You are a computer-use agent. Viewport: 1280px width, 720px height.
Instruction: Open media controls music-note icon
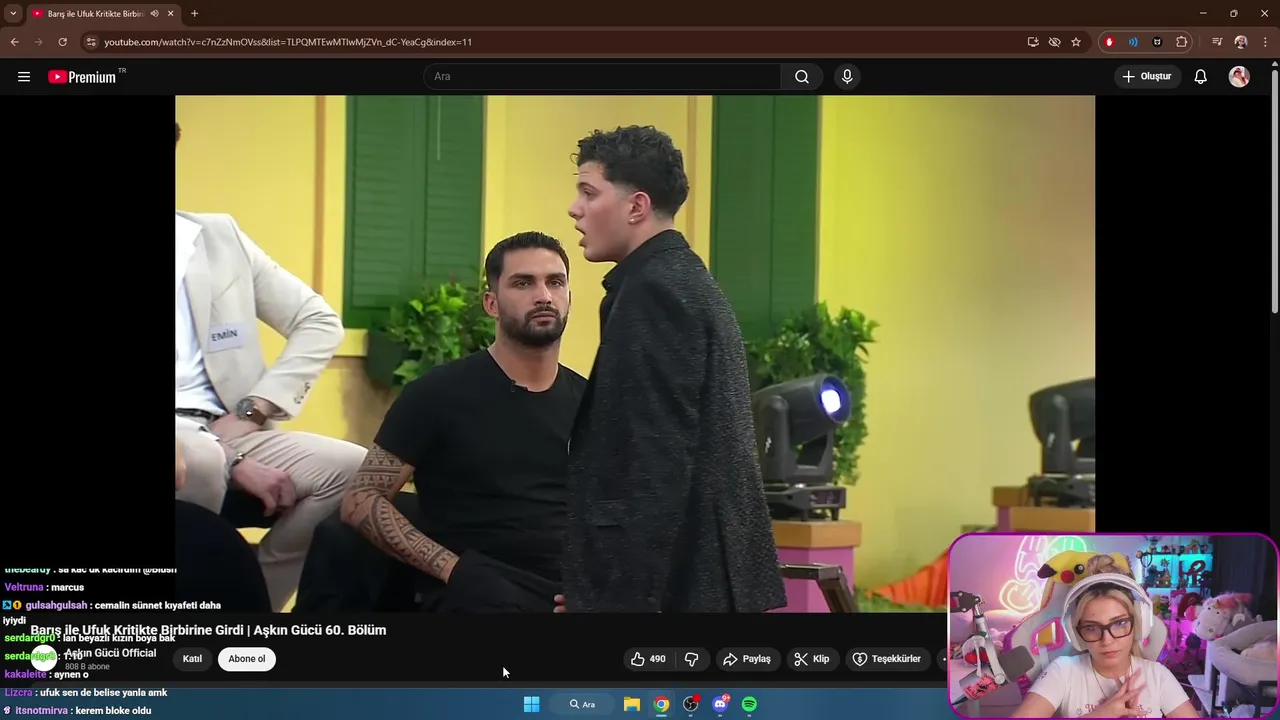click(1217, 42)
